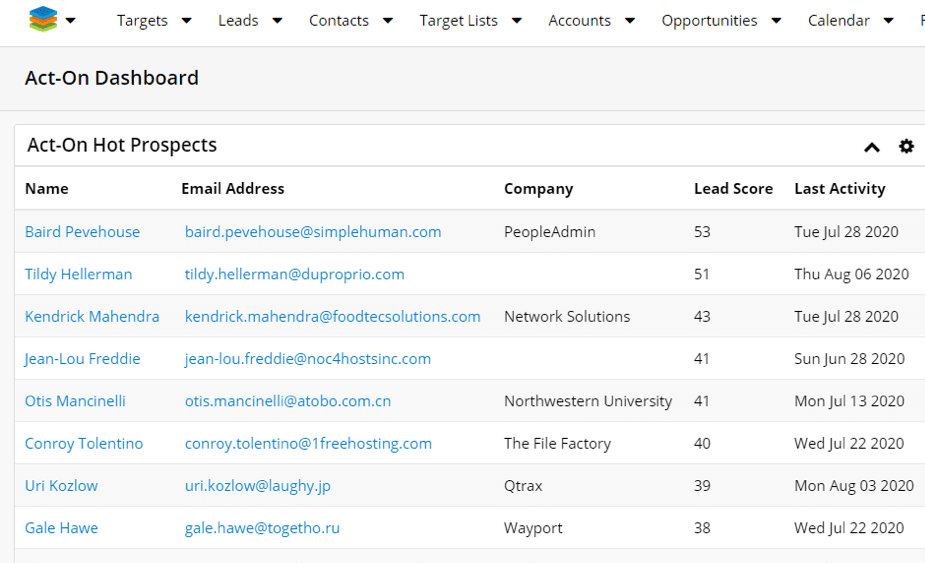Open the Target Lists menu
925x563 pixels.
click(458, 21)
